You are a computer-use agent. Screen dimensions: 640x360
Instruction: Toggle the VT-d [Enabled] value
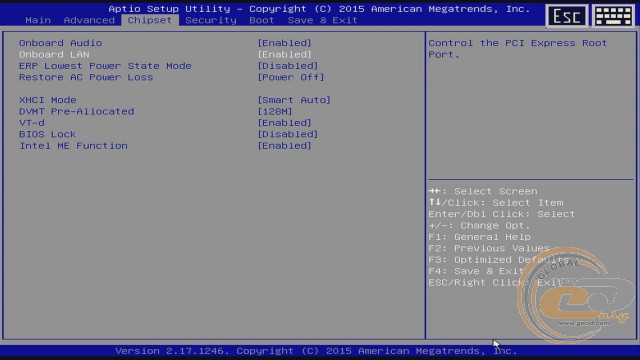(x=284, y=123)
